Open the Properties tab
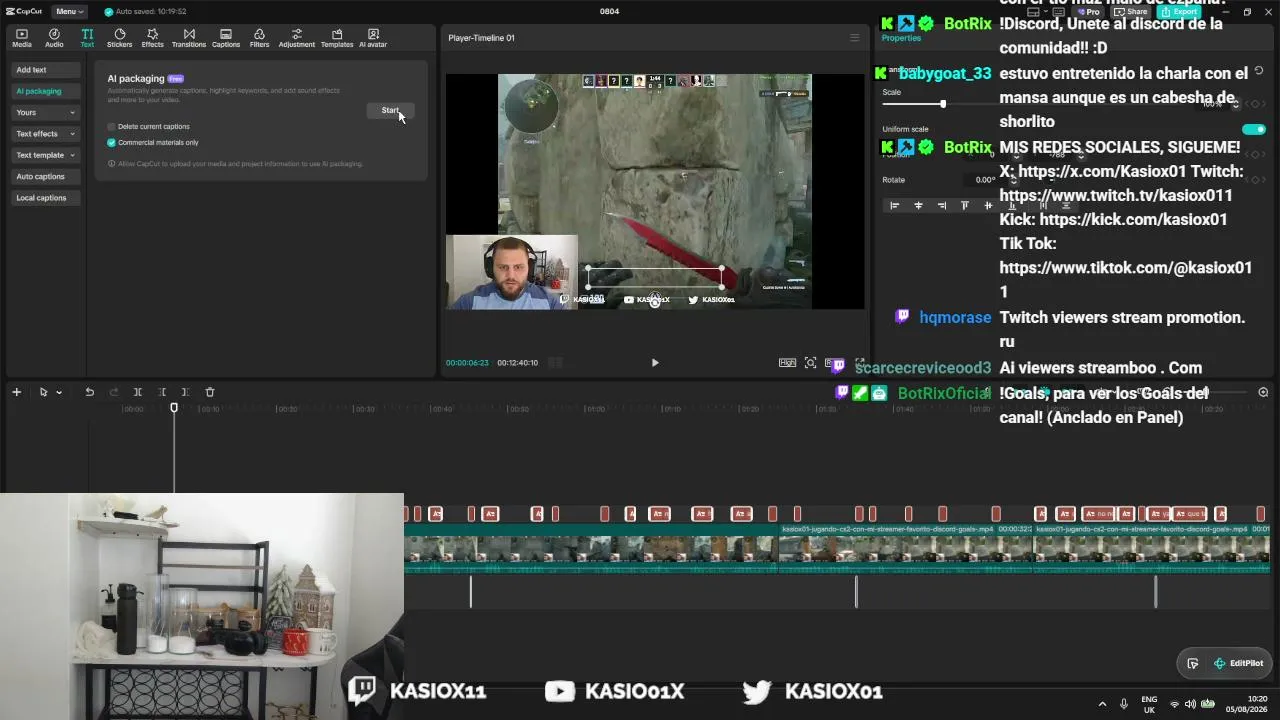This screenshot has width=1280, height=720. [x=901, y=38]
